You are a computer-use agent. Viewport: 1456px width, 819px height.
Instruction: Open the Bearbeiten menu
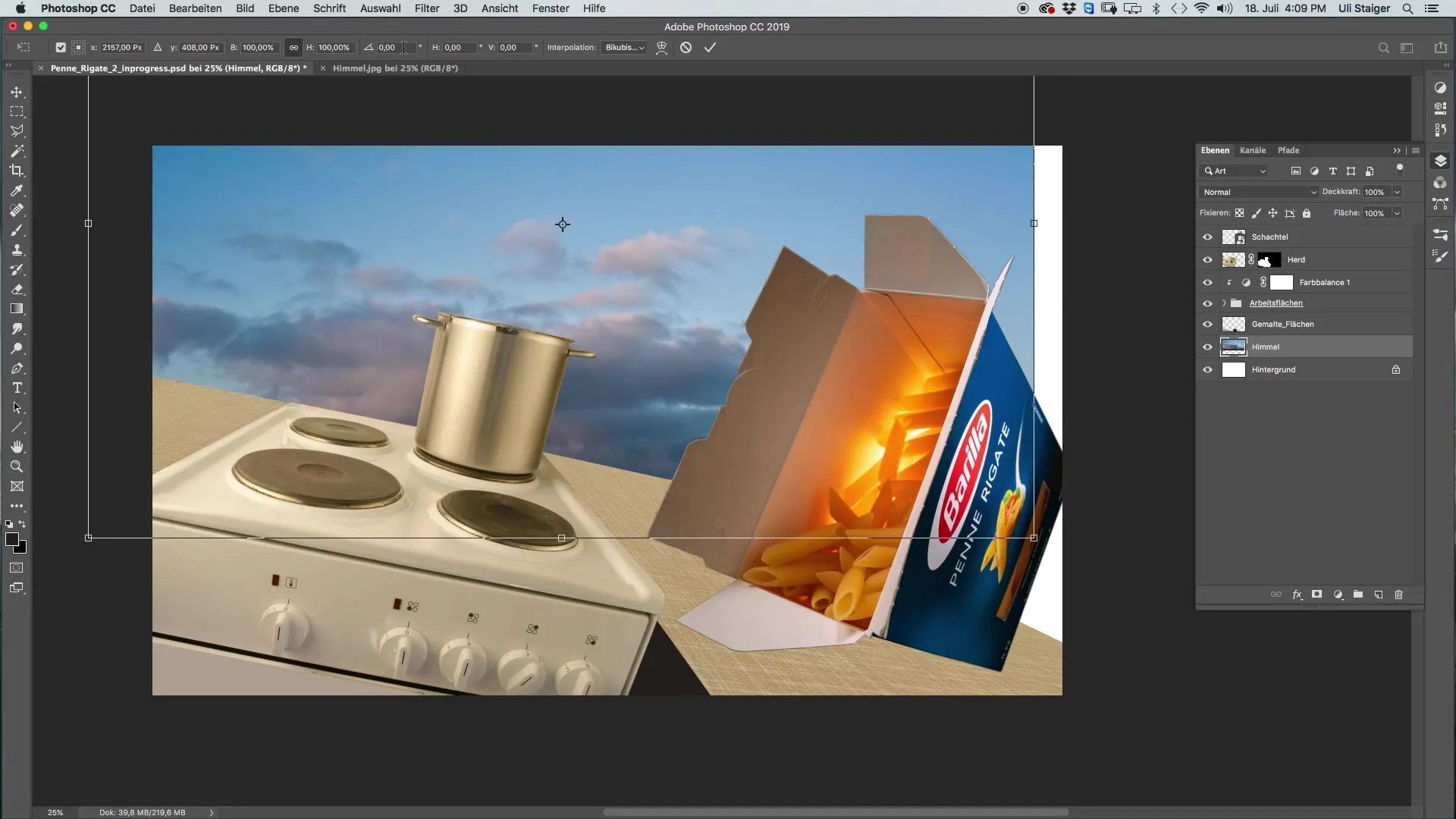pos(196,8)
